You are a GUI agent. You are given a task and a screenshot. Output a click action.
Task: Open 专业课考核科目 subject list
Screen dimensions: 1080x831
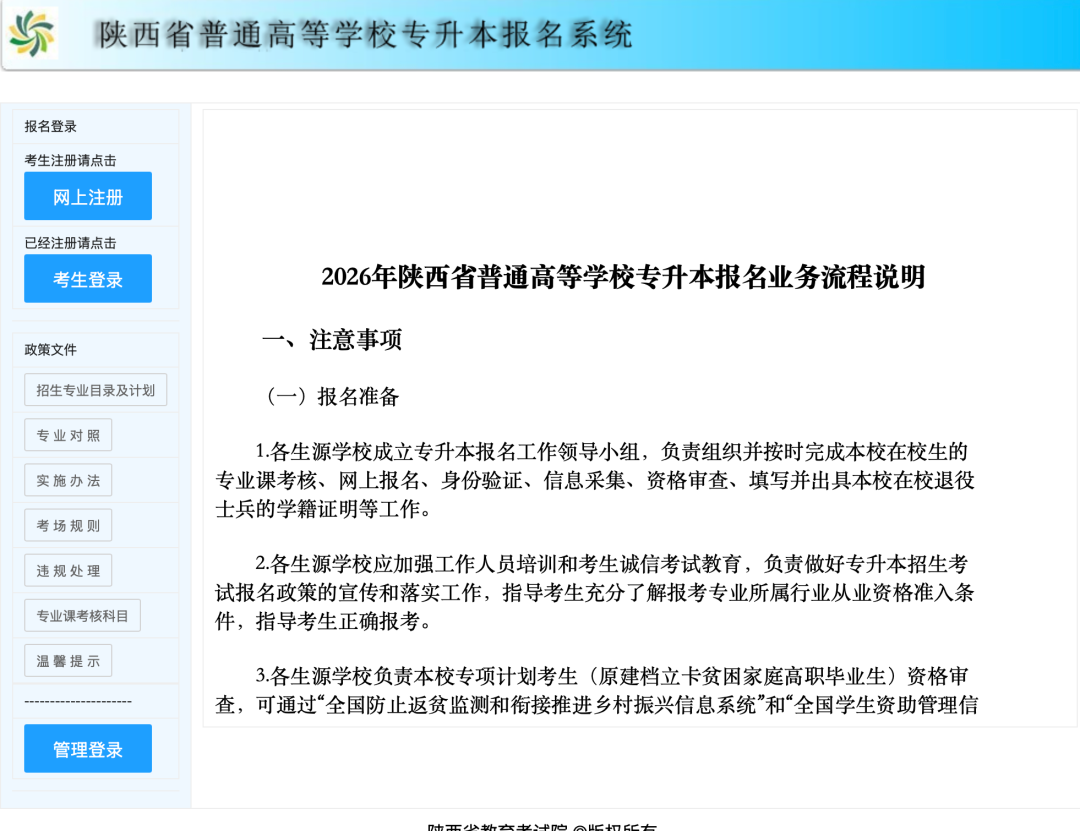tap(82, 615)
